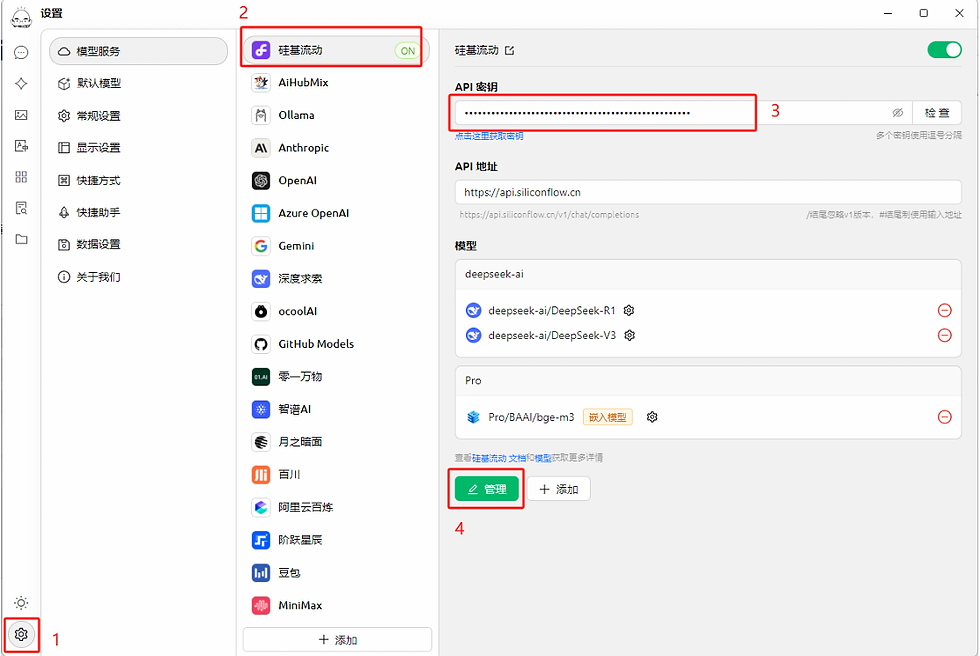980x656 pixels.
Task: Disable the 硅基流动 provider switch
Action: point(944,50)
